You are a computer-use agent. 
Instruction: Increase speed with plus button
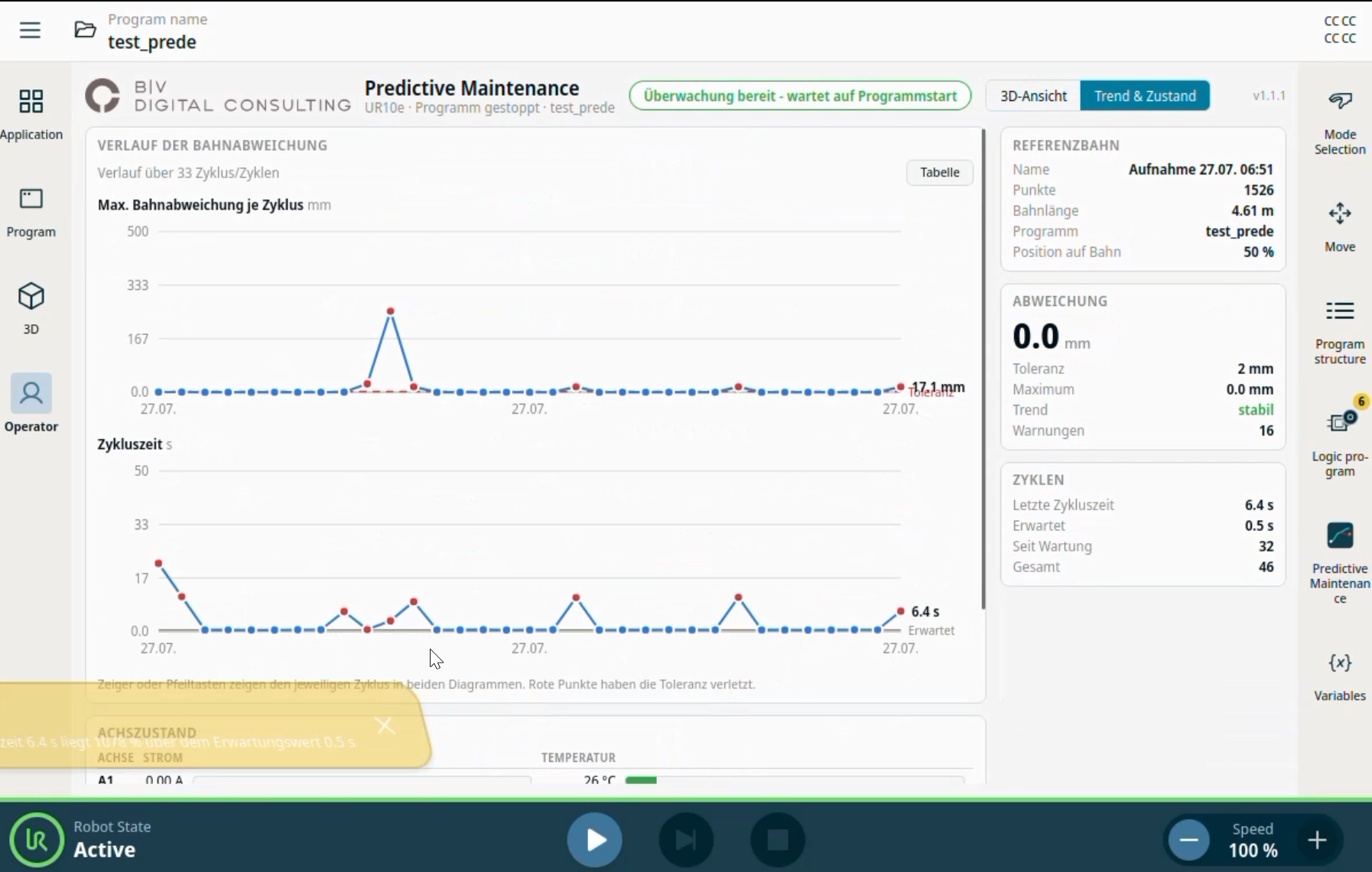[1317, 840]
